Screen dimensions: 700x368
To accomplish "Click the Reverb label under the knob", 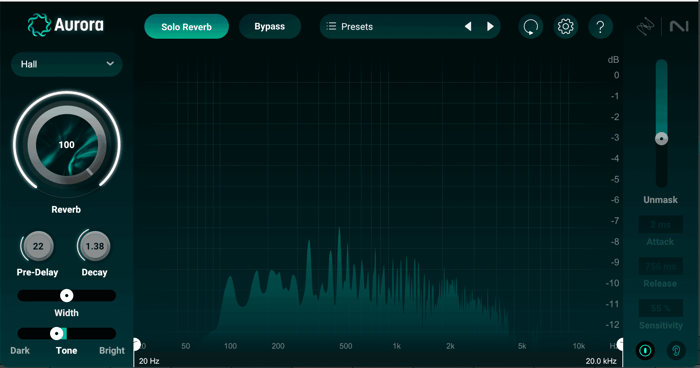I will (66, 209).
